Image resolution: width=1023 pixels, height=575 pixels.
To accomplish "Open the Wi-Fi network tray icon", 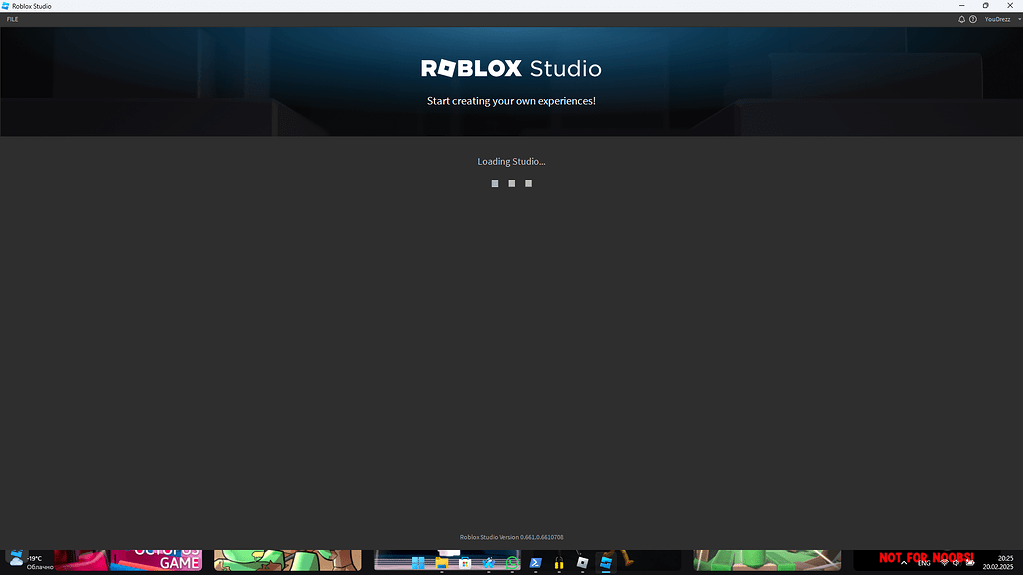I will [x=944, y=563].
